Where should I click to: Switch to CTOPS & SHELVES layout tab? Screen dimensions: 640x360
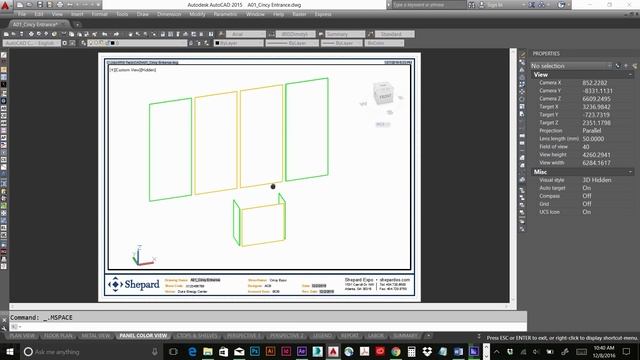[x=197, y=336]
